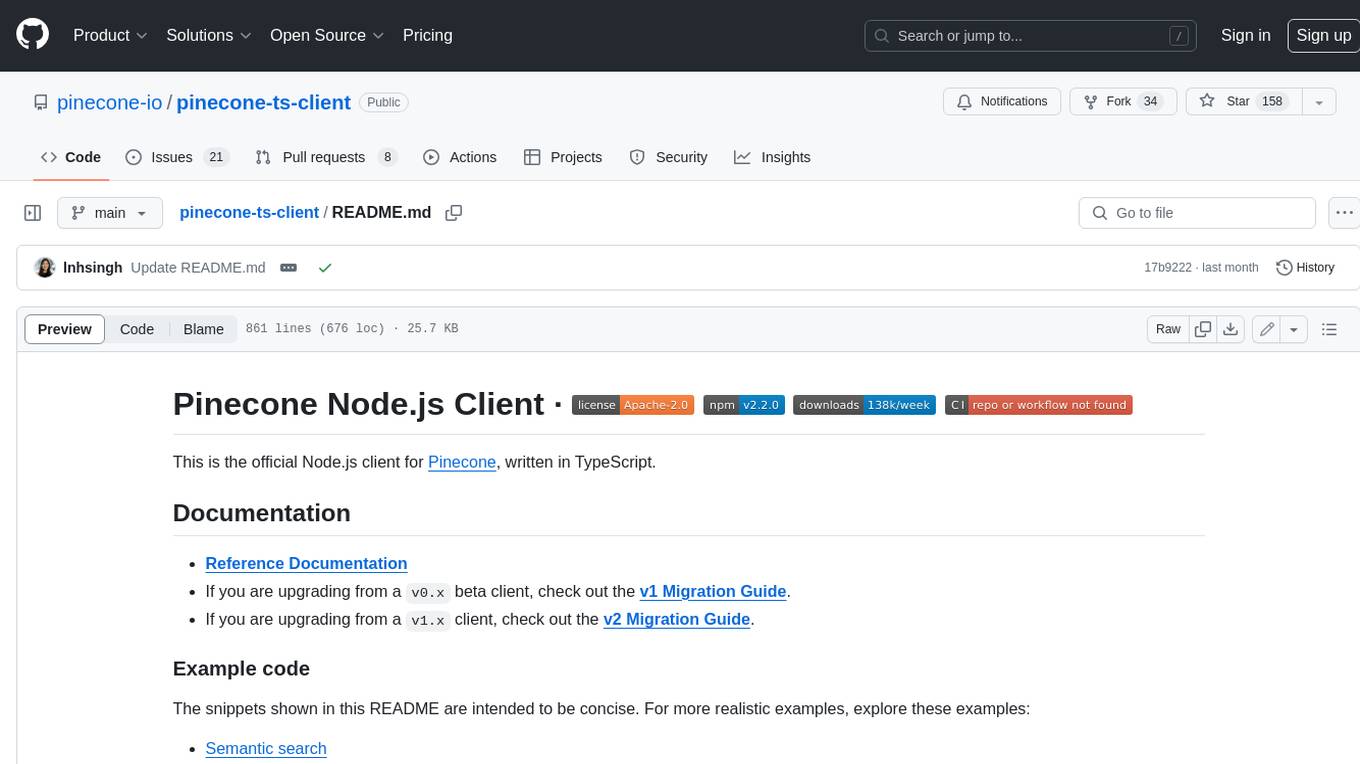Switch to the Actions tab
Viewport: 1360px width, 764px height.
pyautogui.click(x=460, y=157)
